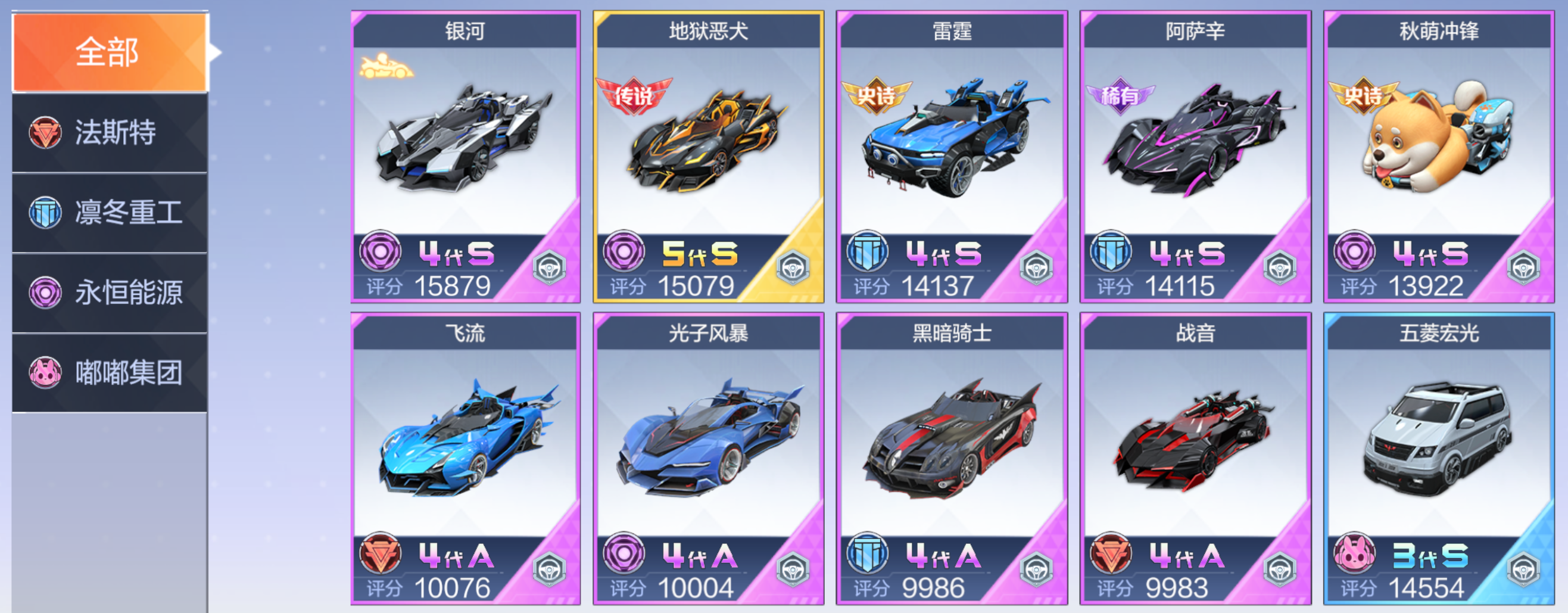Open the 黑暗骑士 car
This screenshot has width=1568, height=613.
click(x=952, y=459)
